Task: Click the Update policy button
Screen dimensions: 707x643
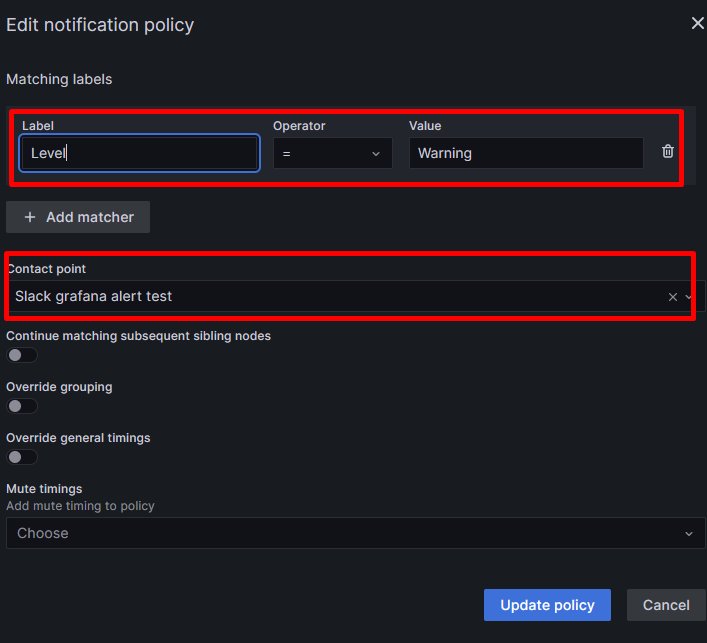Action: click(x=547, y=605)
